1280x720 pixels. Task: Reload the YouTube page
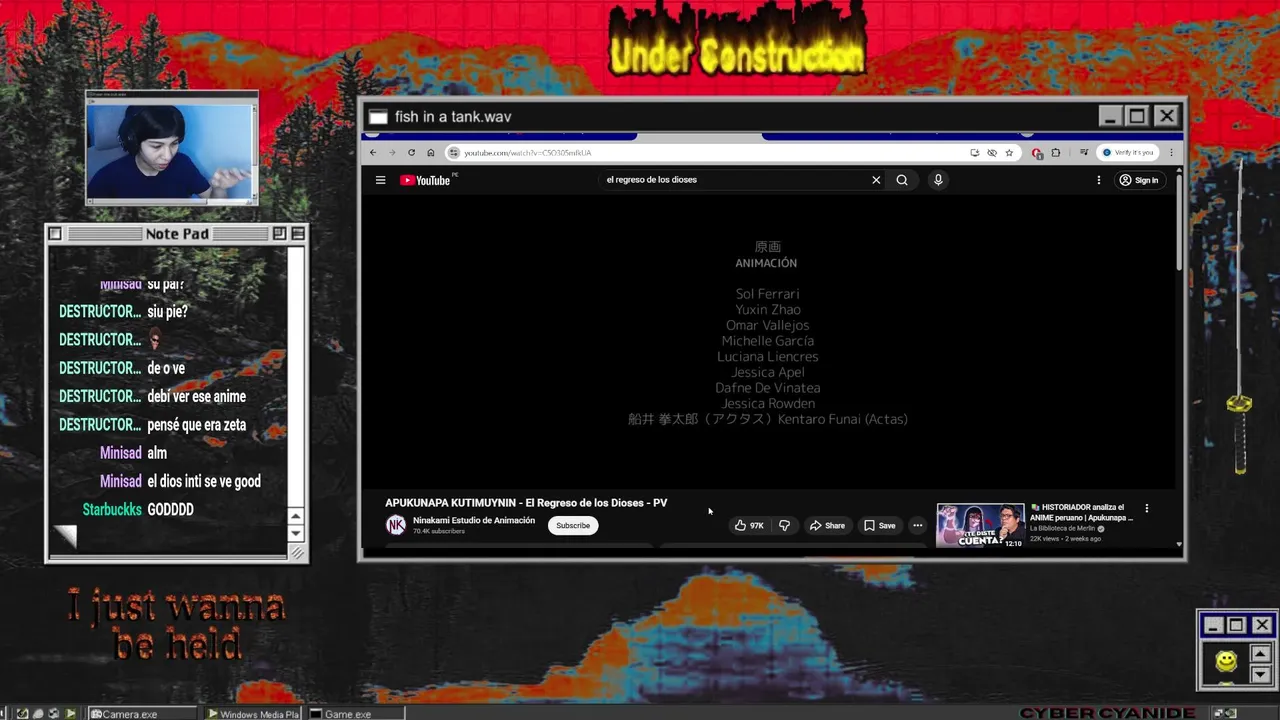pos(411,153)
